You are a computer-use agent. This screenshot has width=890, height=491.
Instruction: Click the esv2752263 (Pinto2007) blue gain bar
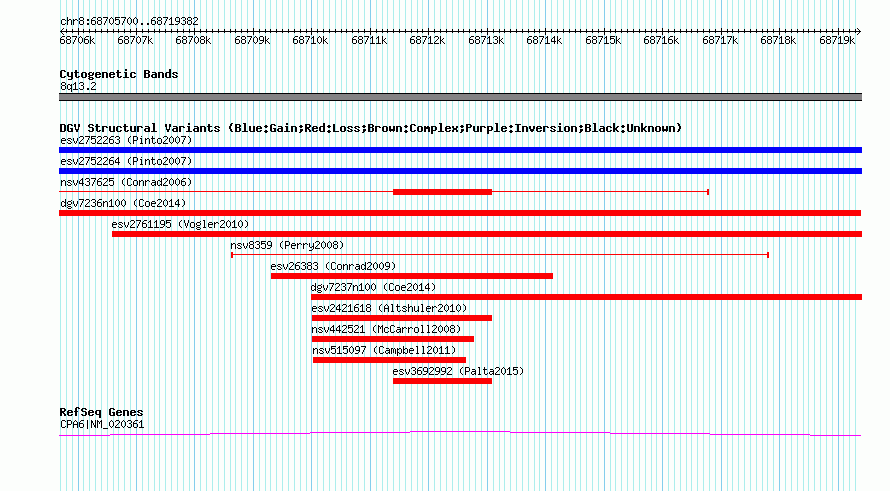pos(460,150)
